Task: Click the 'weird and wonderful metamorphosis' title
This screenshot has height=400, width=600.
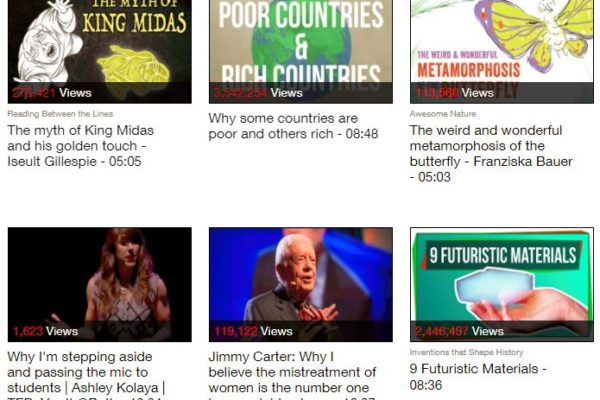Action: [491, 153]
